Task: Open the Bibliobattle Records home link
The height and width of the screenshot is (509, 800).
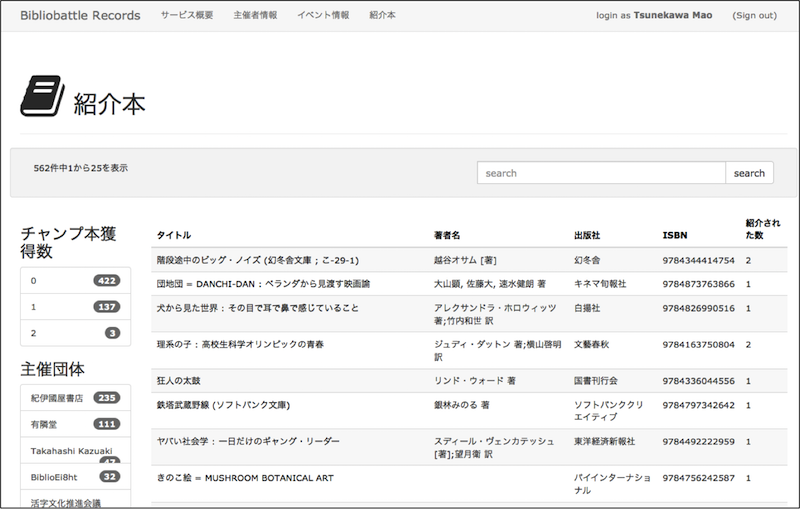Action: pos(80,15)
